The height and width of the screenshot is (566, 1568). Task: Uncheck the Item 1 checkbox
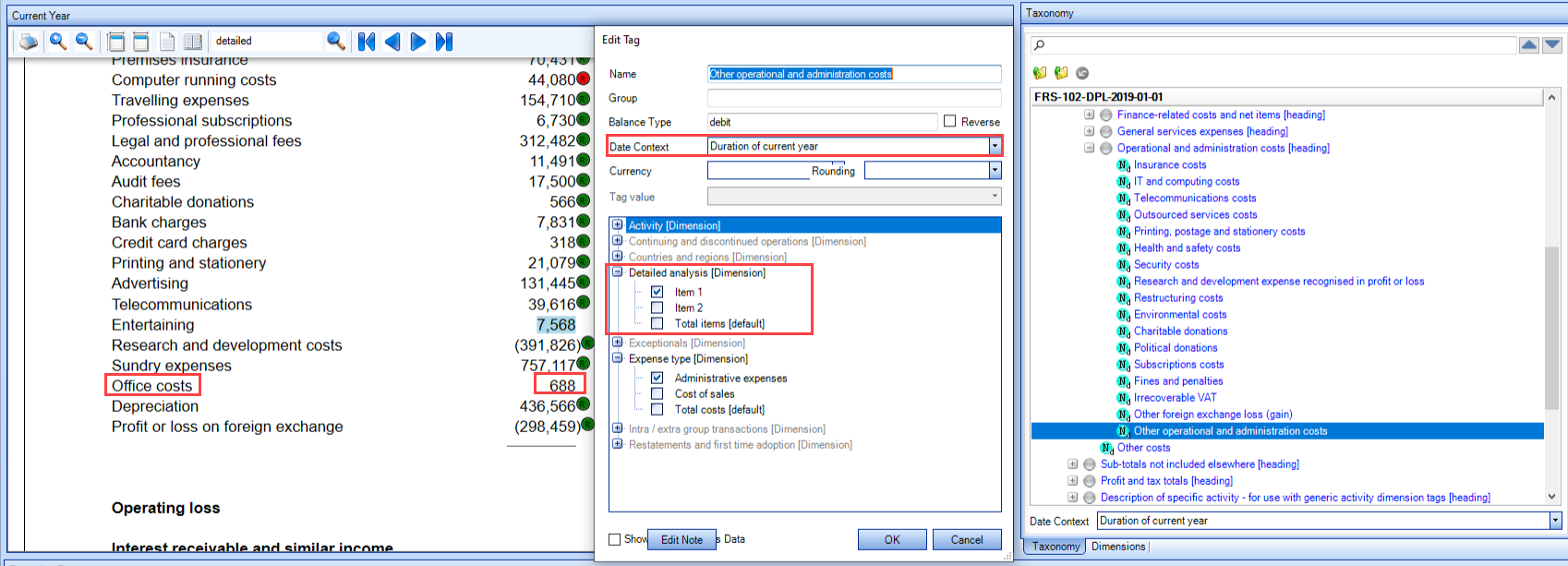pyautogui.click(x=657, y=292)
